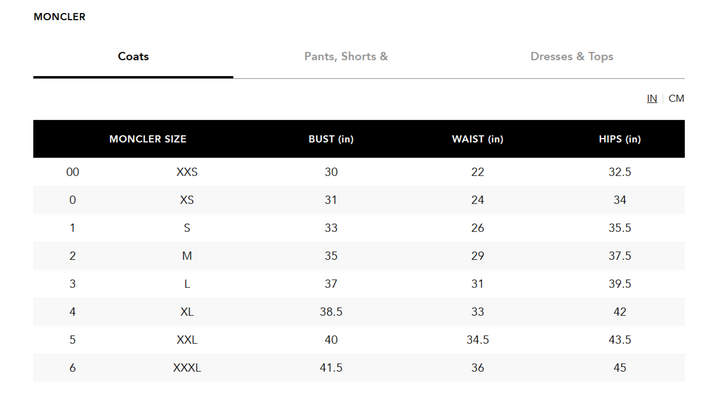720x414 pixels.
Task: Open the Pants, Shorts & tab
Action: (x=346, y=57)
